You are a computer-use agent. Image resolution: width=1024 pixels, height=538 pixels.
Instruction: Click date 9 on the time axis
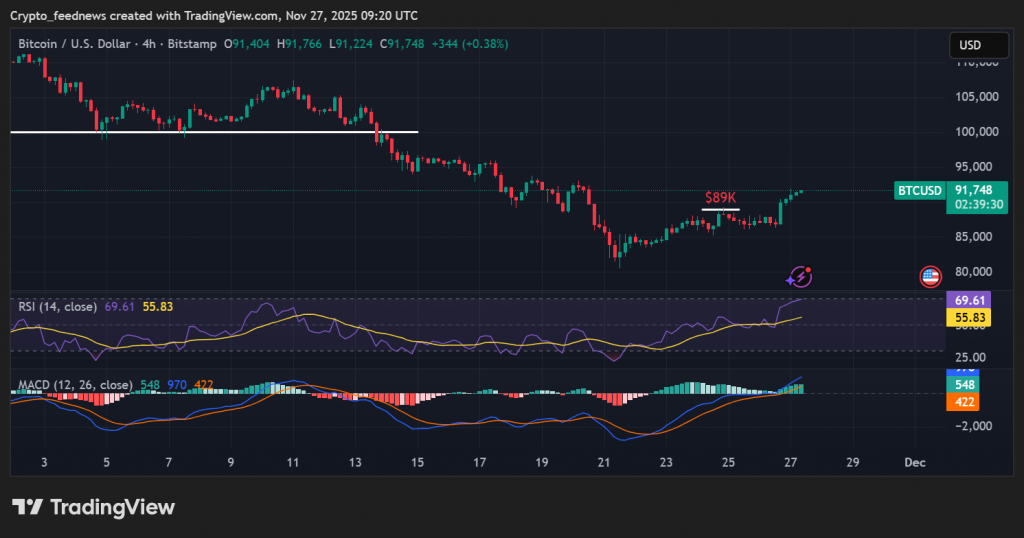click(x=231, y=462)
